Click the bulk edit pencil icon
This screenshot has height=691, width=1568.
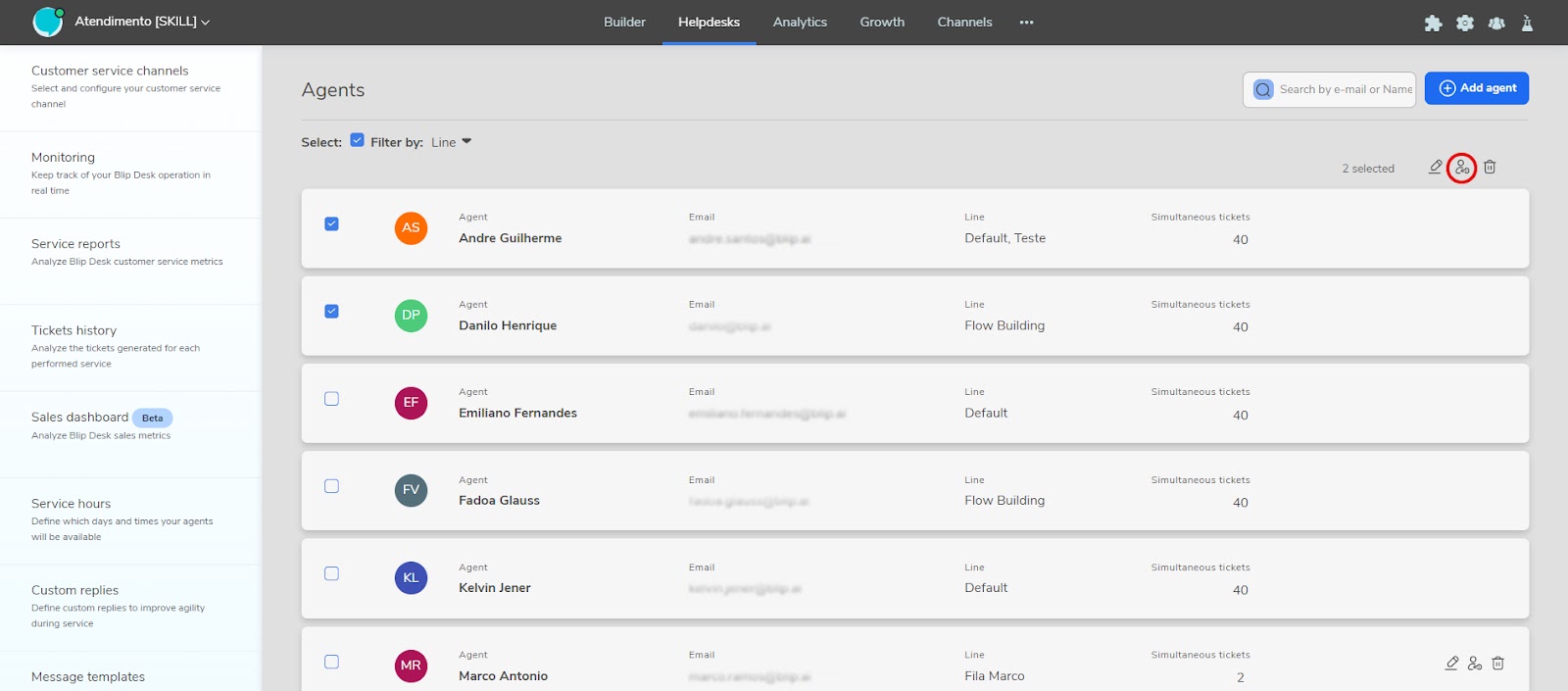[x=1435, y=168]
